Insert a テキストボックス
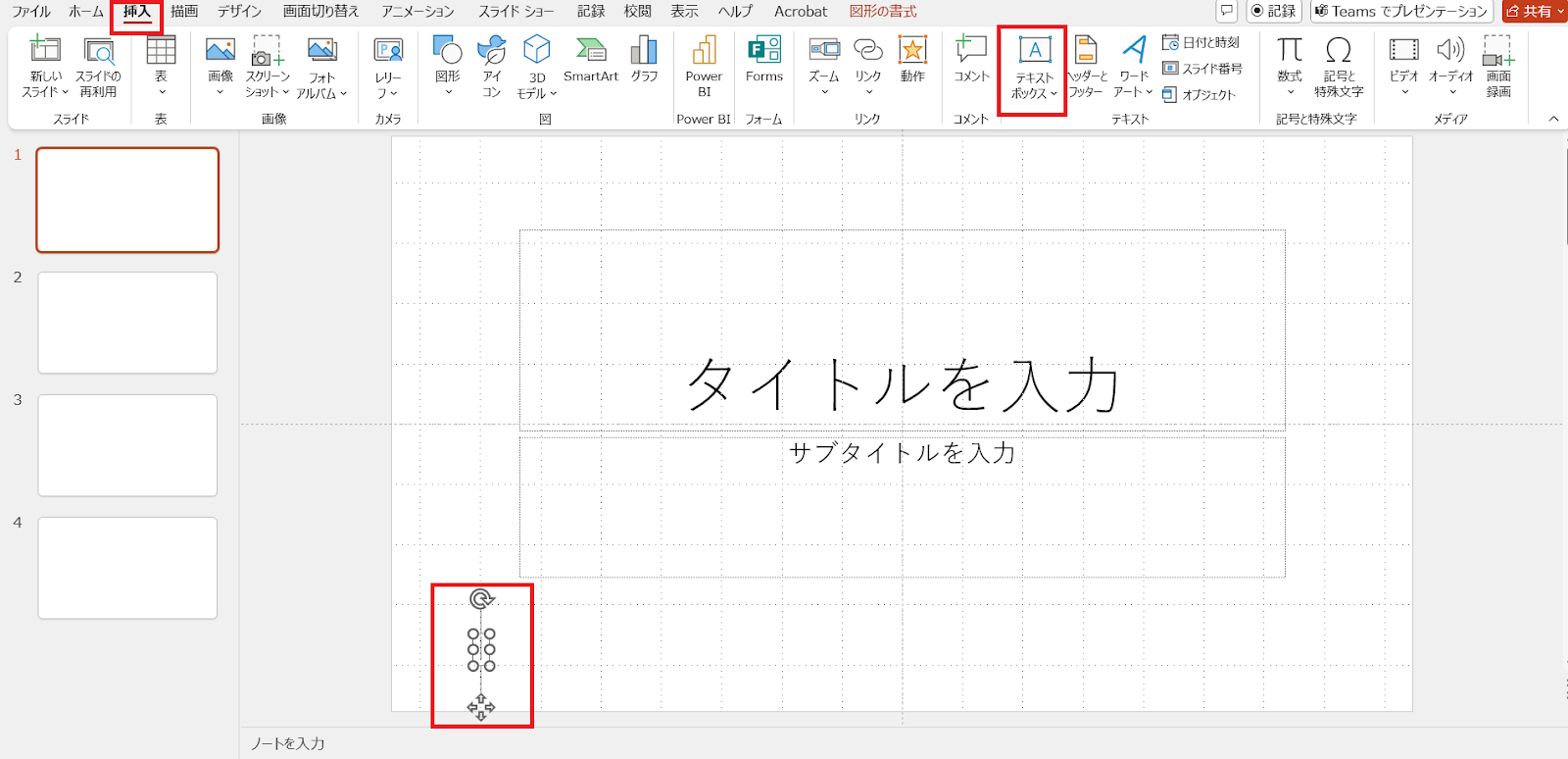 [x=1034, y=69]
